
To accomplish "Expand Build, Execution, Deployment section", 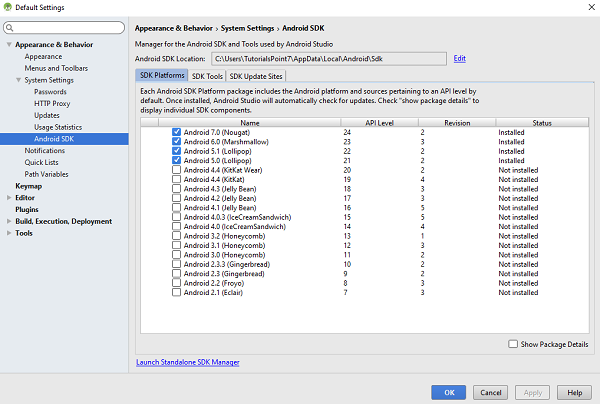I will pos(9,221).
